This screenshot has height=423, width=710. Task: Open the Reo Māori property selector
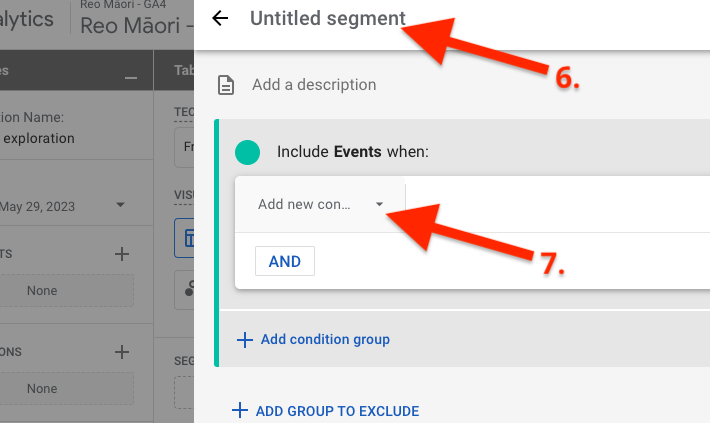click(140, 26)
